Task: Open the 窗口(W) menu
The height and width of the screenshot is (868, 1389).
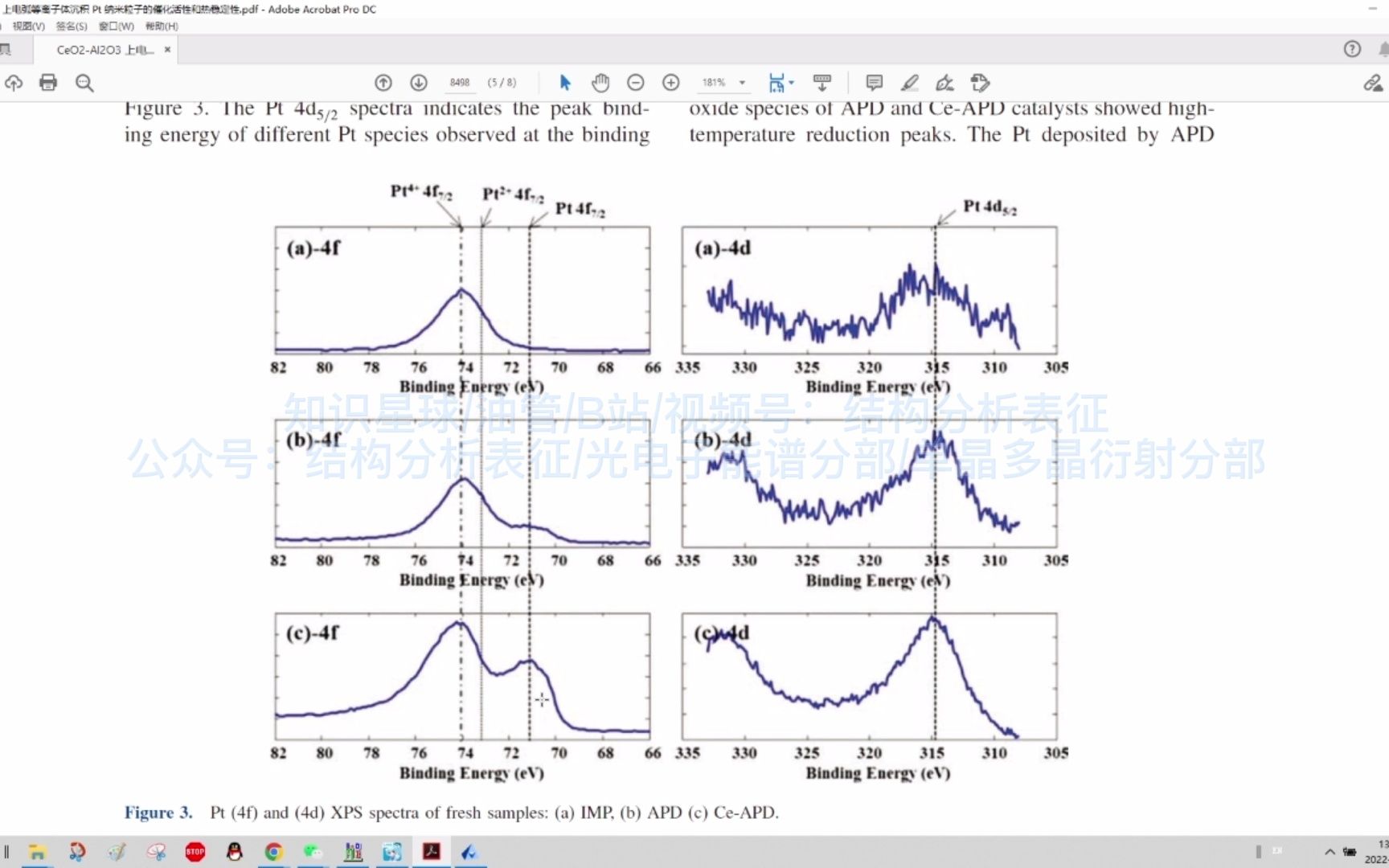Action: click(117, 27)
